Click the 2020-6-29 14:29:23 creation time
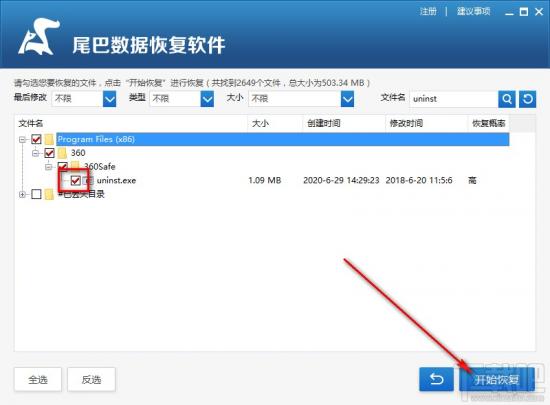Image resolution: width=550 pixels, height=405 pixels. tap(341, 181)
